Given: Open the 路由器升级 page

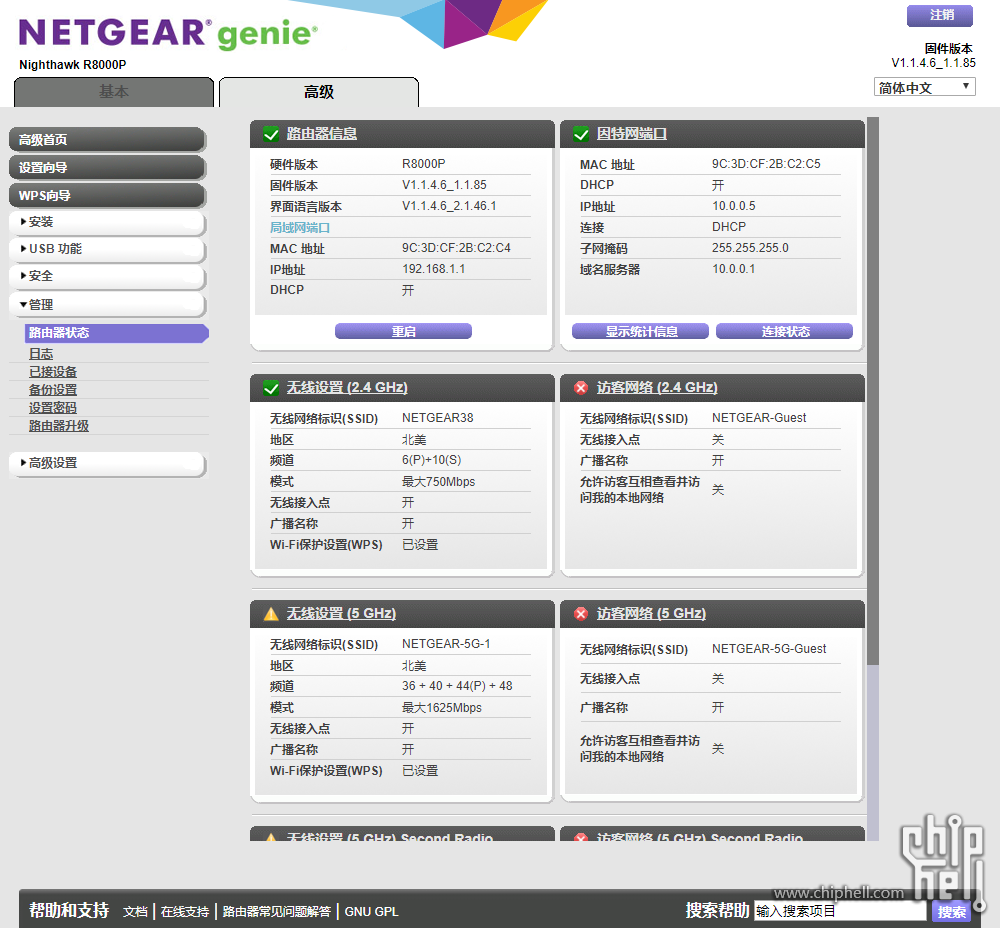Looking at the screenshot, I should point(59,425).
